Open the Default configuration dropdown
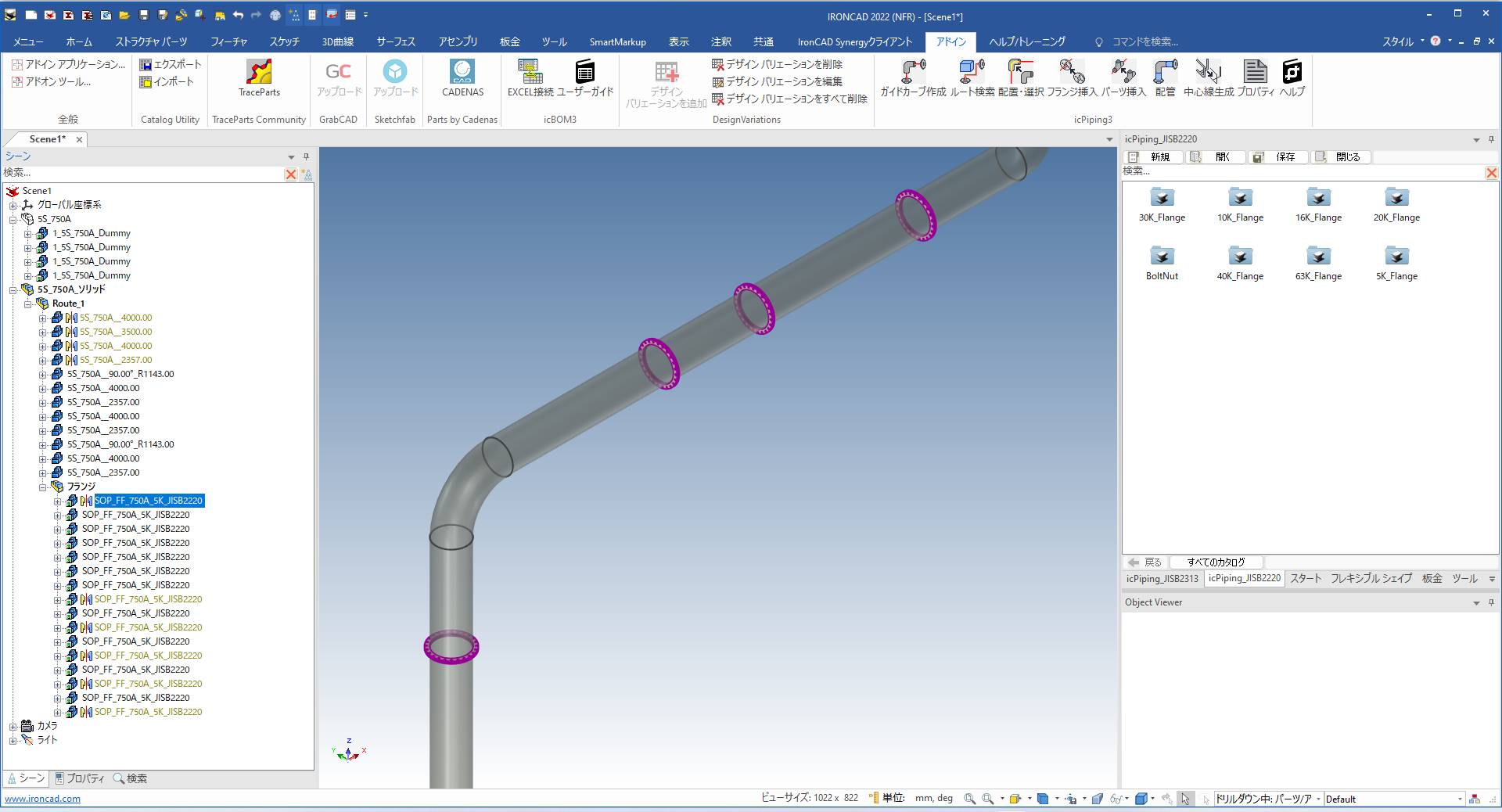The height and width of the screenshot is (812, 1502). (1460, 799)
